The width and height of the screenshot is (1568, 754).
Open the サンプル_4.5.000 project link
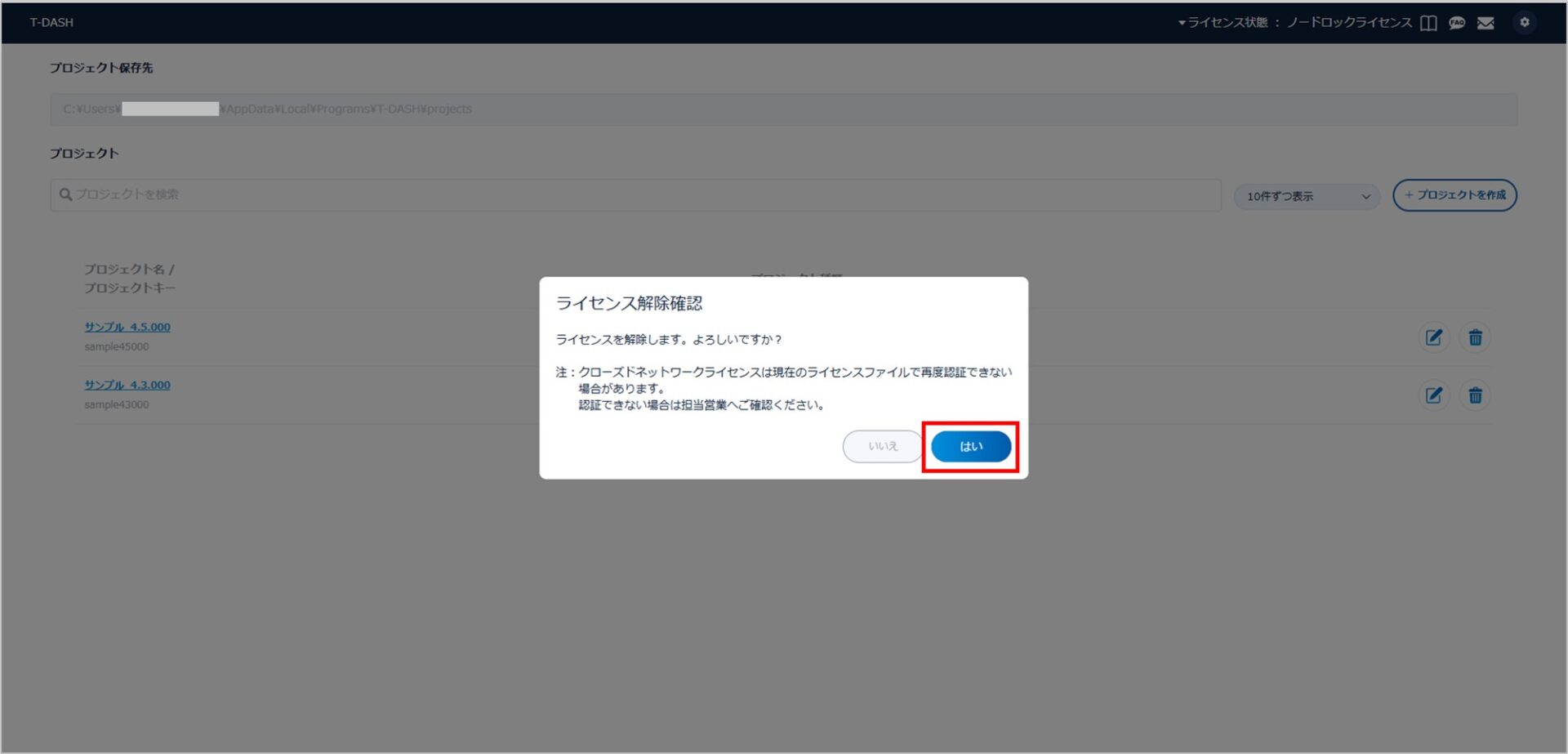click(x=127, y=327)
